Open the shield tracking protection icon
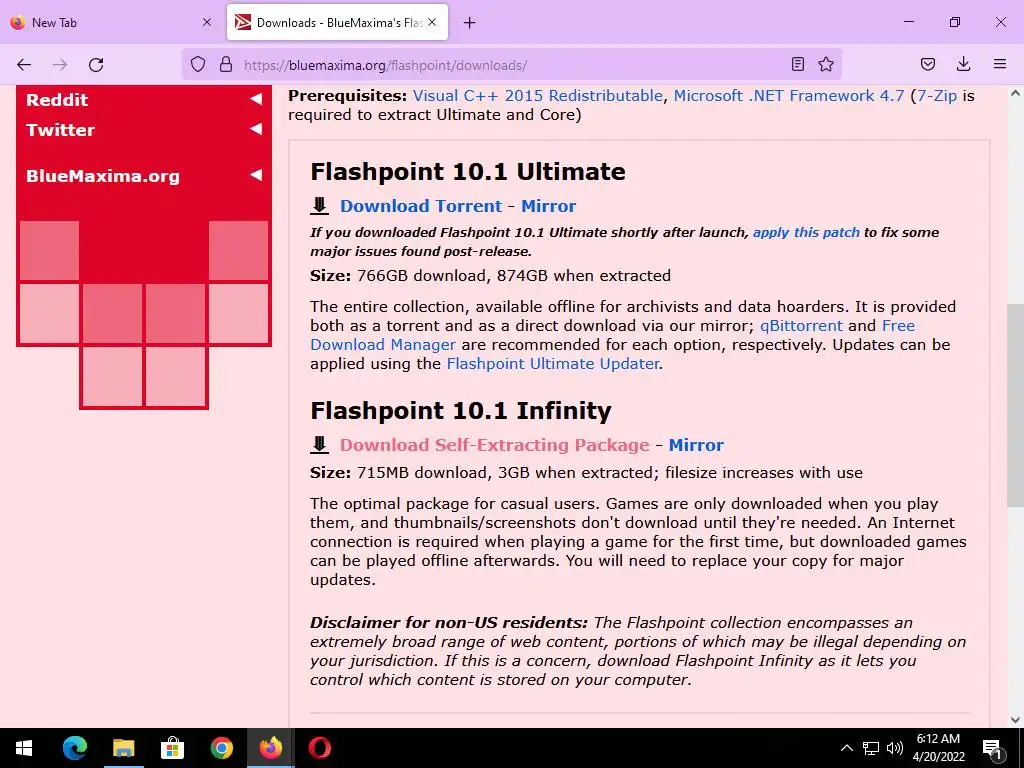1024x768 pixels. (x=198, y=64)
